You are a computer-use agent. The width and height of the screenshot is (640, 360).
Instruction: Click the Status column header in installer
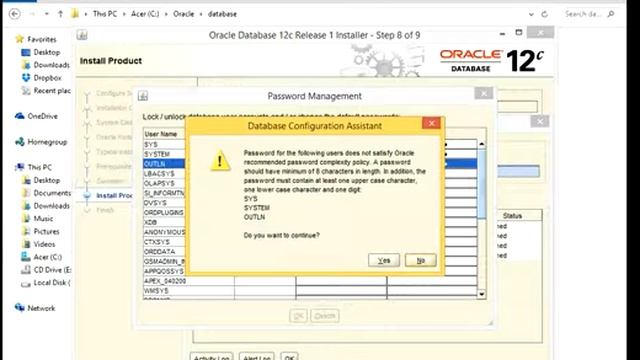click(x=512, y=216)
